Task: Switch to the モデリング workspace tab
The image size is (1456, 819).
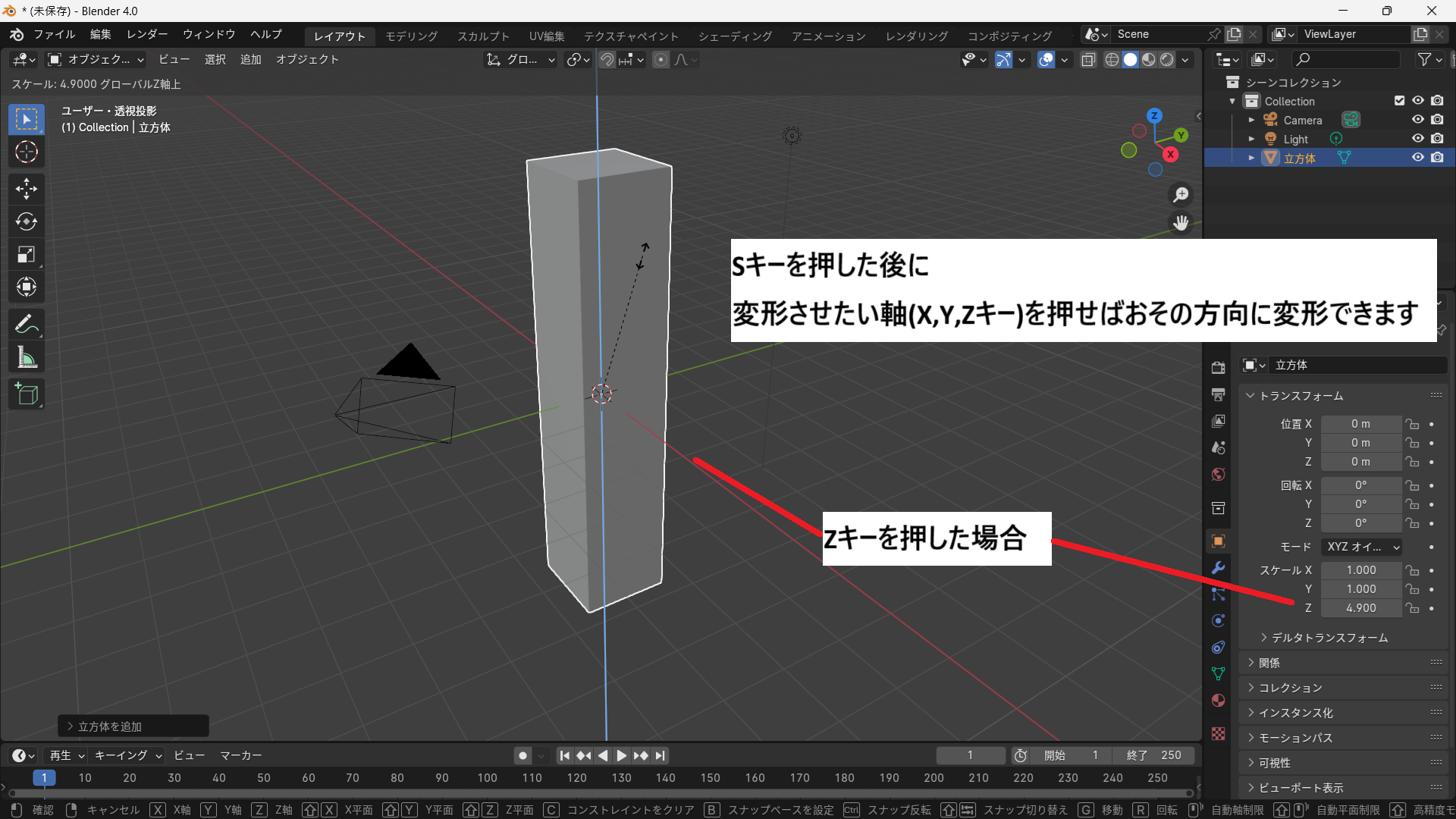Action: tap(411, 36)
